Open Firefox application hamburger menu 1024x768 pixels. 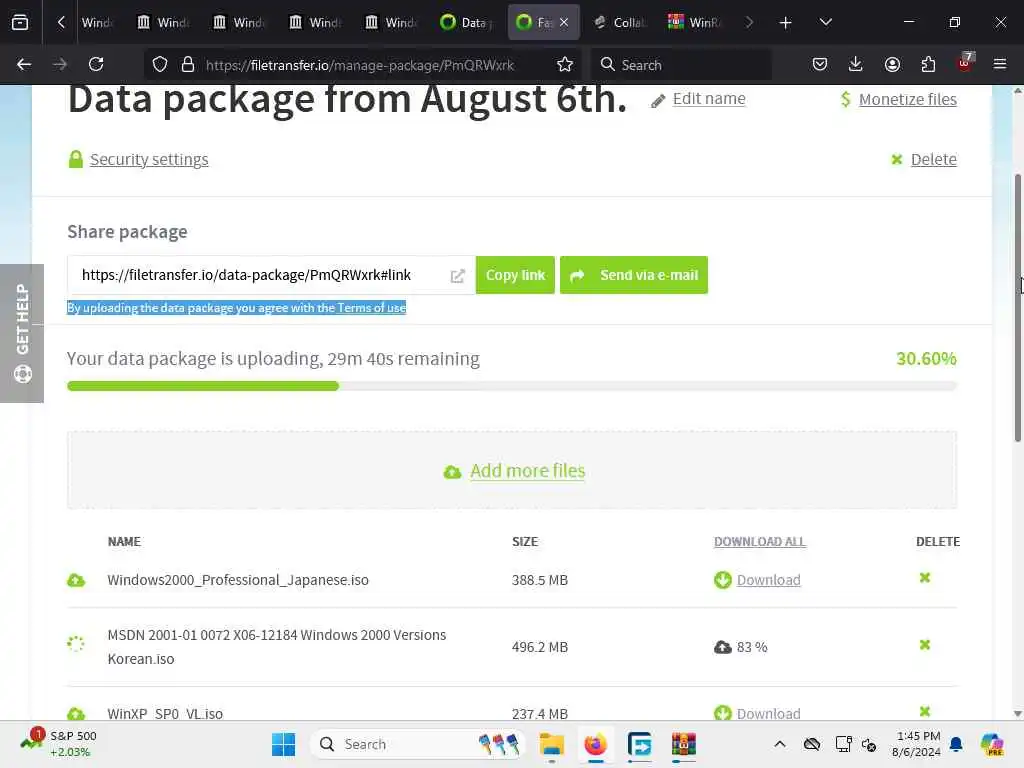pyautogui.click(x=1000, y=64)
